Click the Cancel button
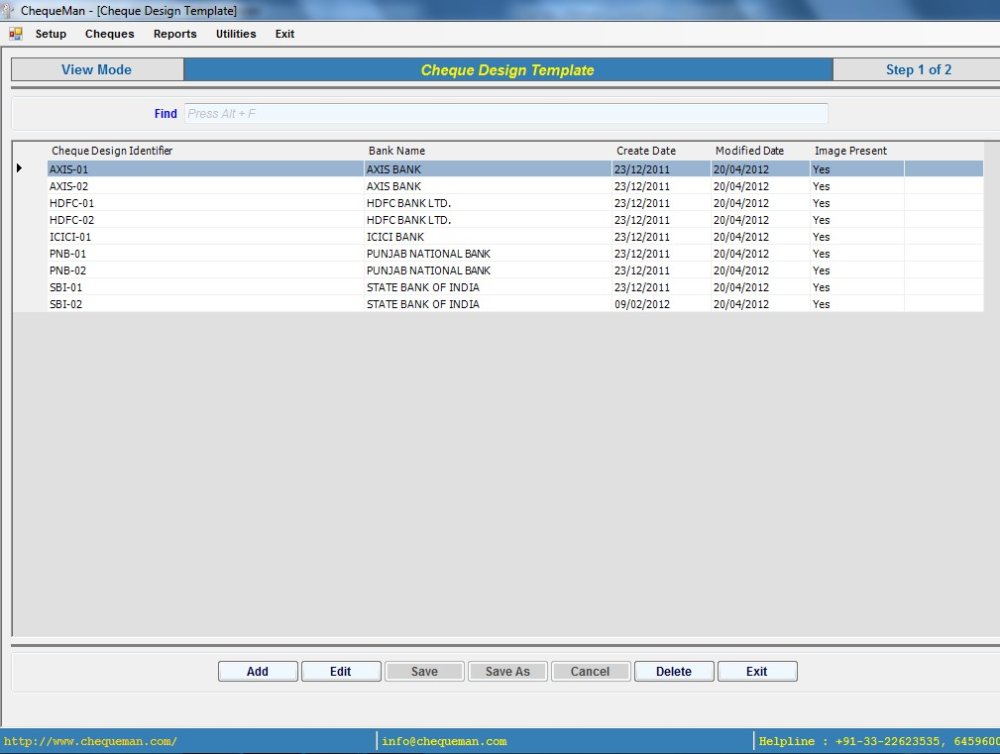 point(591,671)
